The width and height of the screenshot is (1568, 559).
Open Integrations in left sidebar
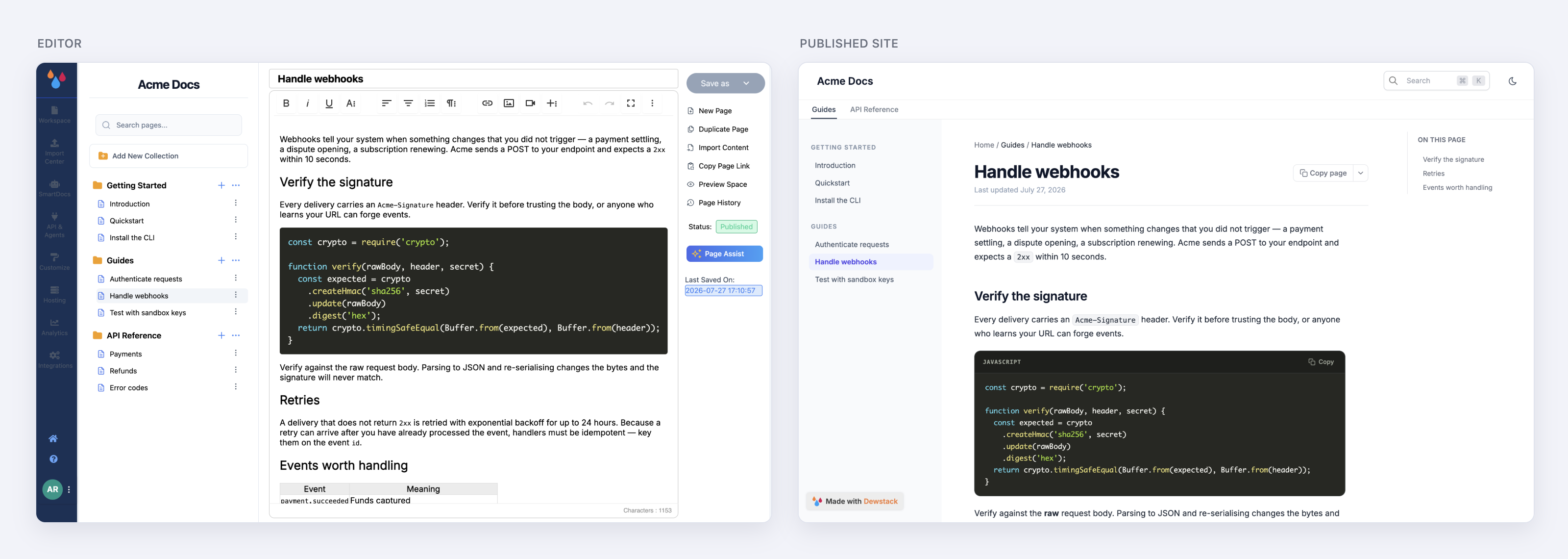55,360
